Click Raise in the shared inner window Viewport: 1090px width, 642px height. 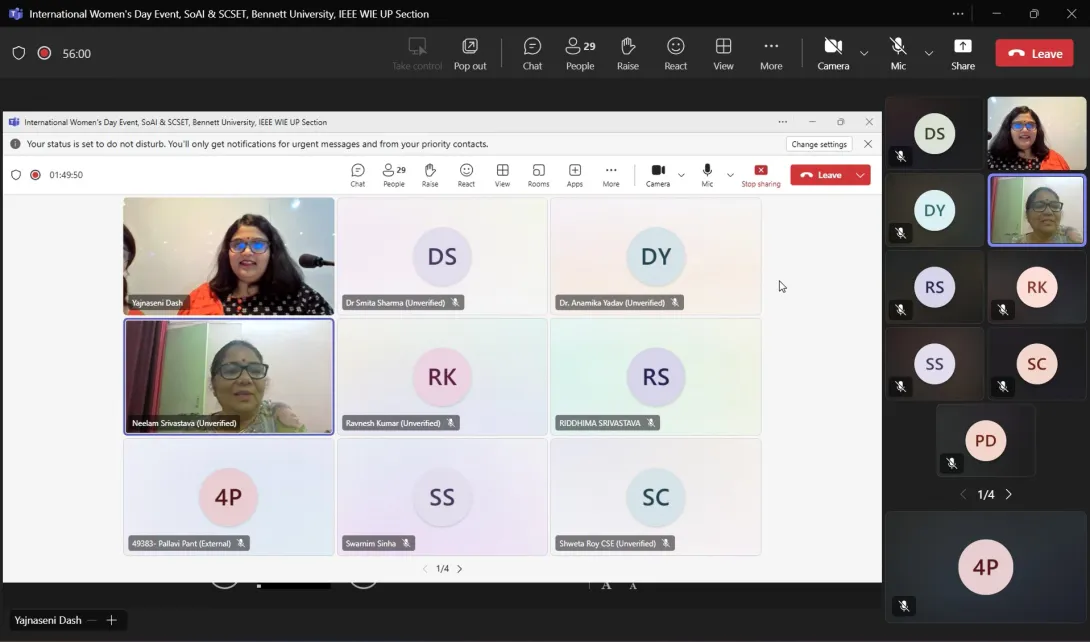pos(430,175)
